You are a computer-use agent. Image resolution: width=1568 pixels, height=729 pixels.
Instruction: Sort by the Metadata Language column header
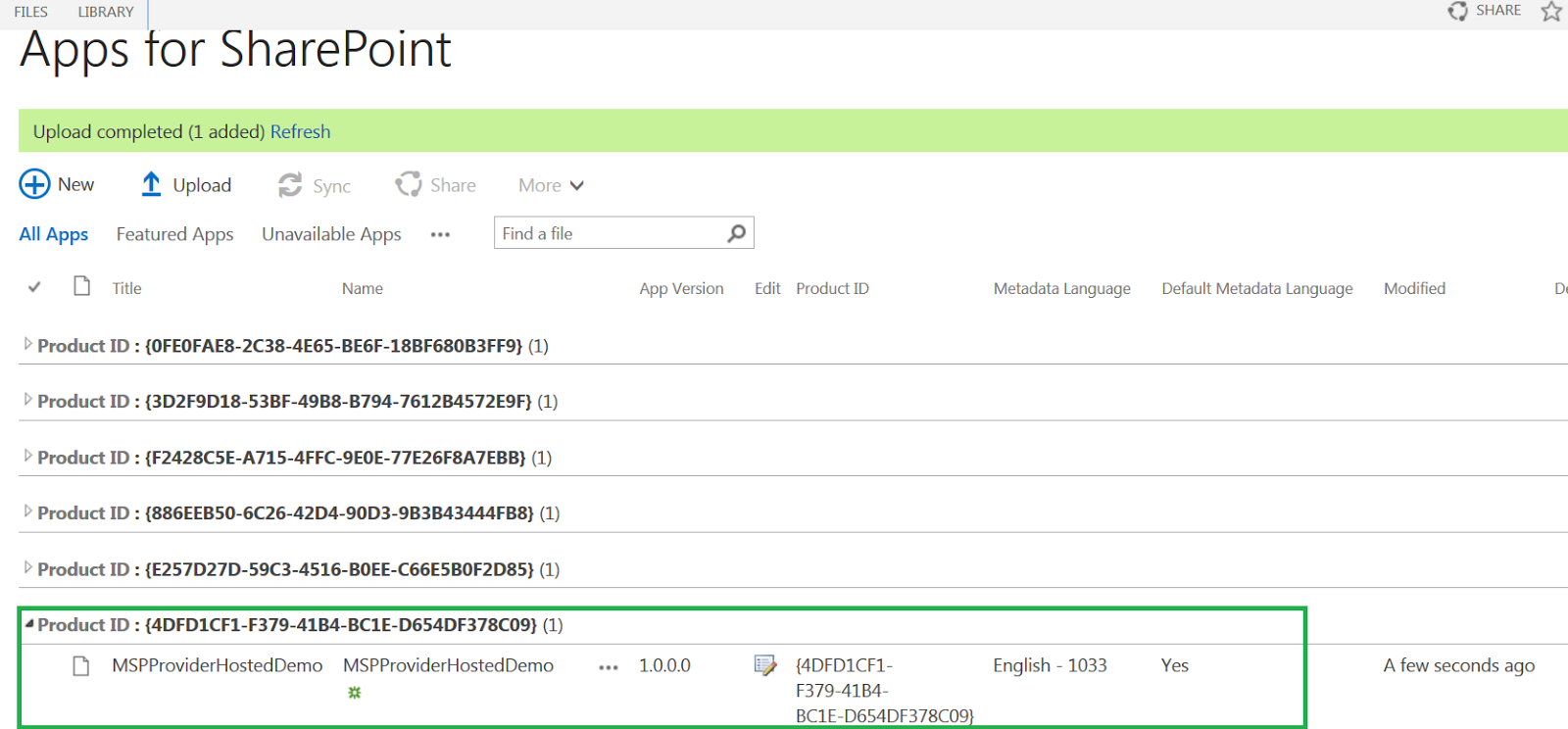pos(1062,288)
